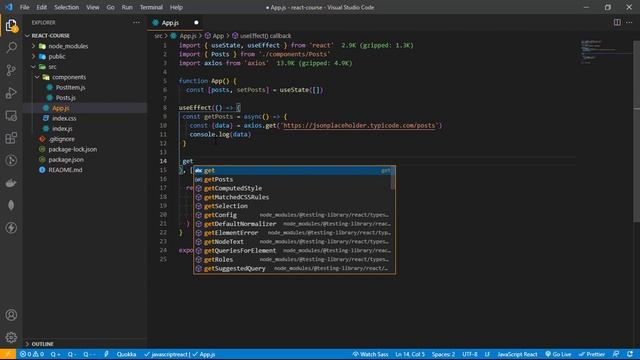Open the MongoDB leaf icon view
Image resolution: width=640 pixels, height=360 pixels.
(11, 205)
